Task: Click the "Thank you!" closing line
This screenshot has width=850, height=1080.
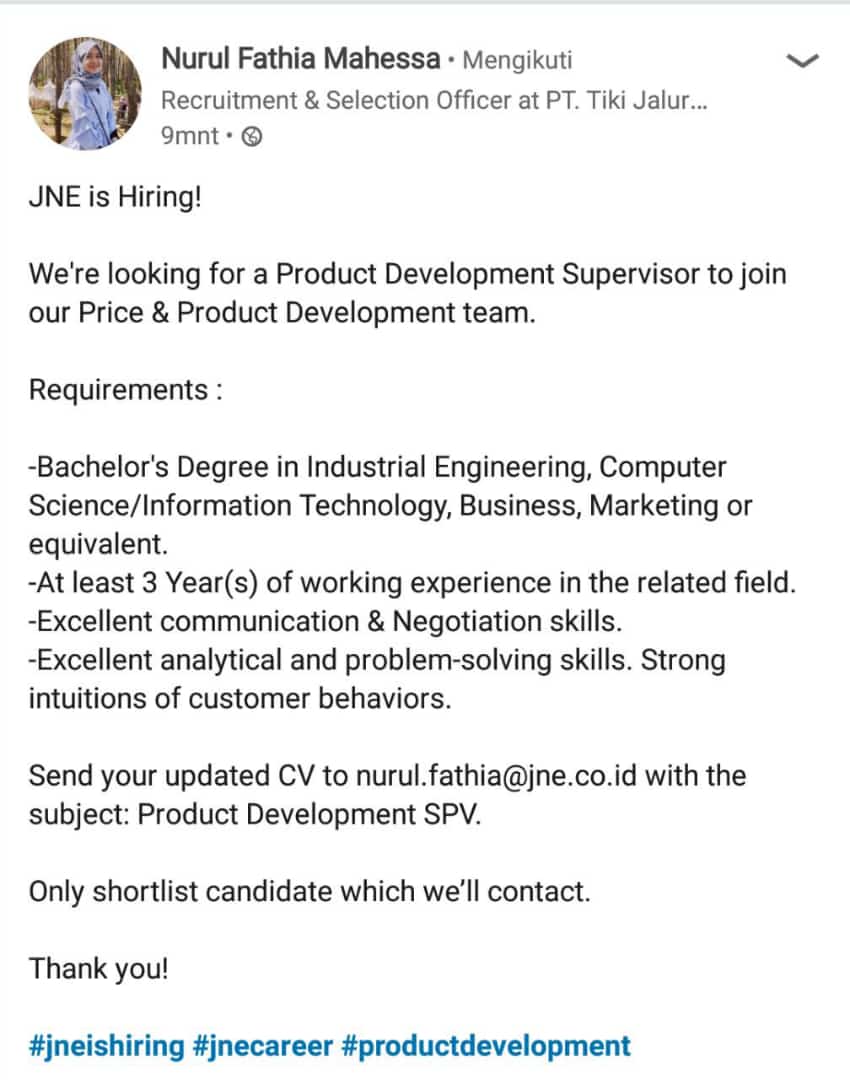Action: click(99, 968)
